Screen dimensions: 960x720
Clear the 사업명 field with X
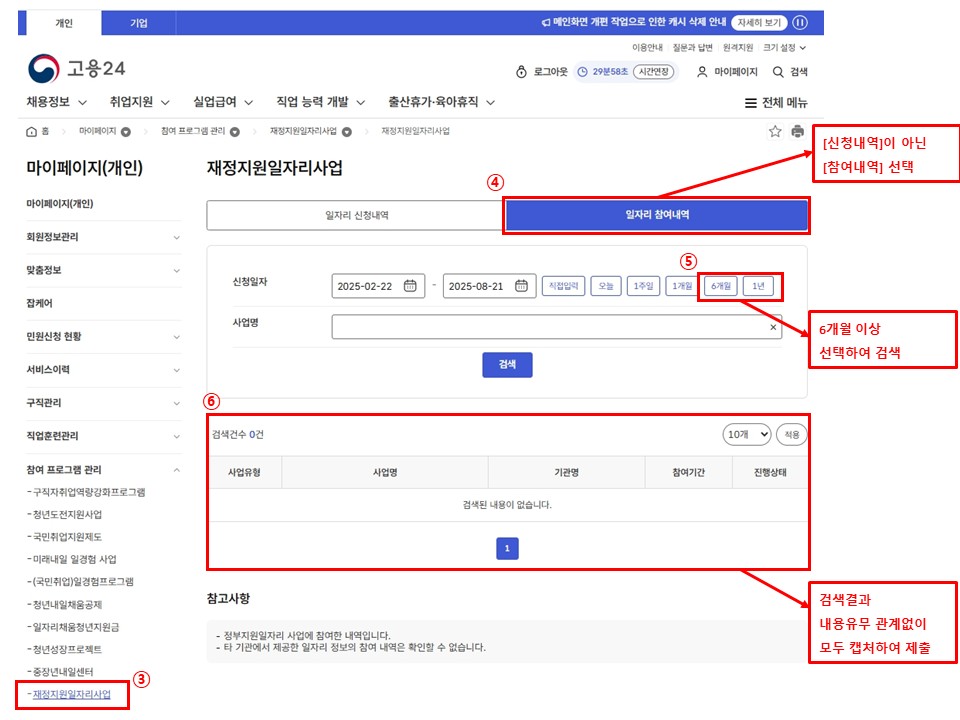pyautogui.click(x=772, y=327)
